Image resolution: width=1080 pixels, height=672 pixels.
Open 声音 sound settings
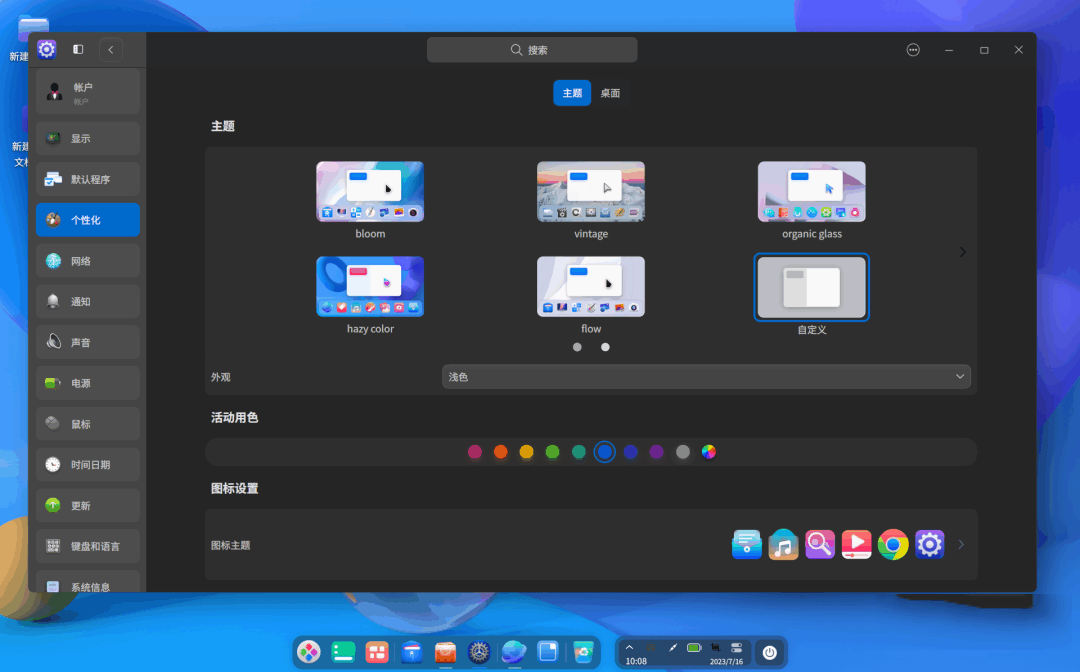tap(87, 342)
